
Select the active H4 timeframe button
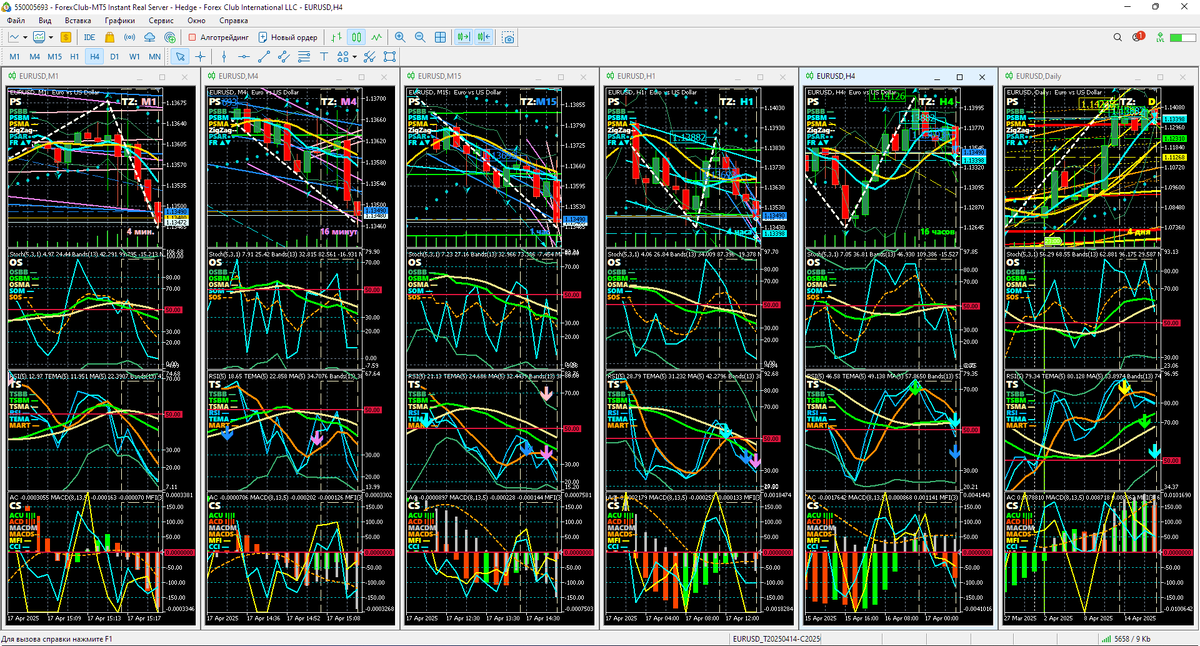point(94,57)
